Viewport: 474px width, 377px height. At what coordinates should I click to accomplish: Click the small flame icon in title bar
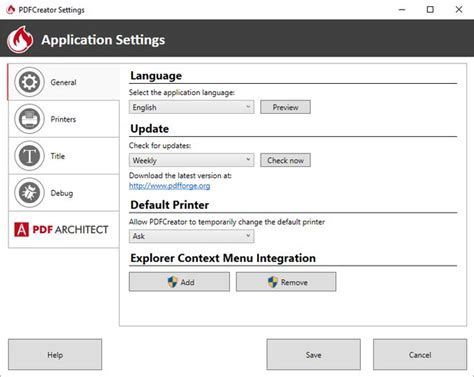[11, 9]
